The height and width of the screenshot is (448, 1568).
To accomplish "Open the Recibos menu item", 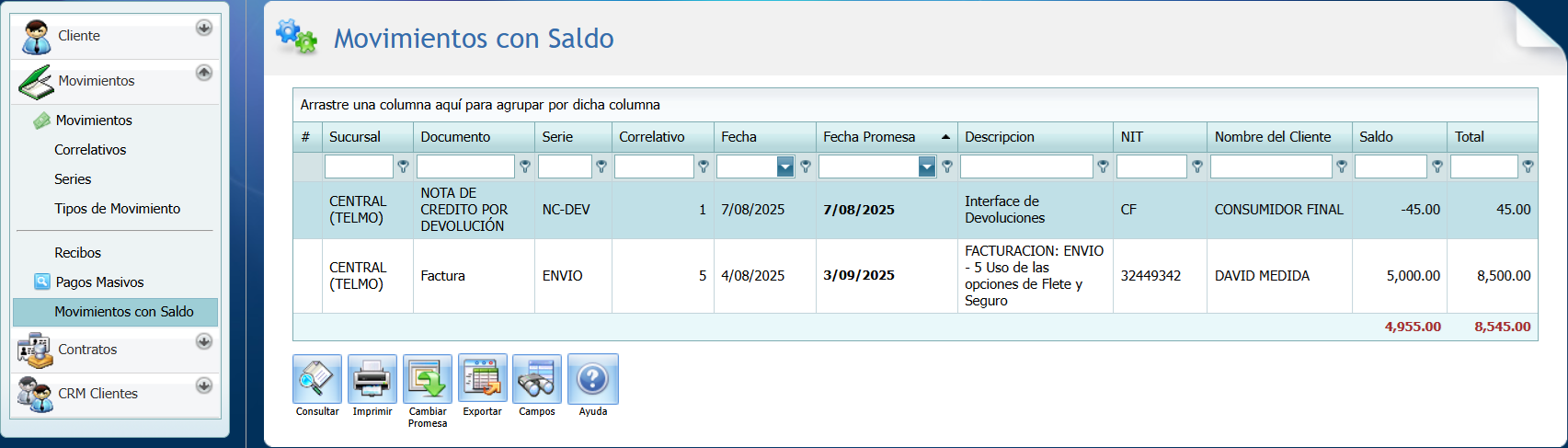I will pos(77,253).
